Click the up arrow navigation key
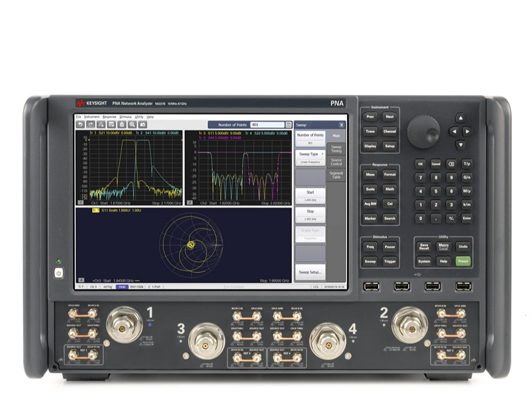The width and height of the screenshot is (532, 416). pos(460,118)
